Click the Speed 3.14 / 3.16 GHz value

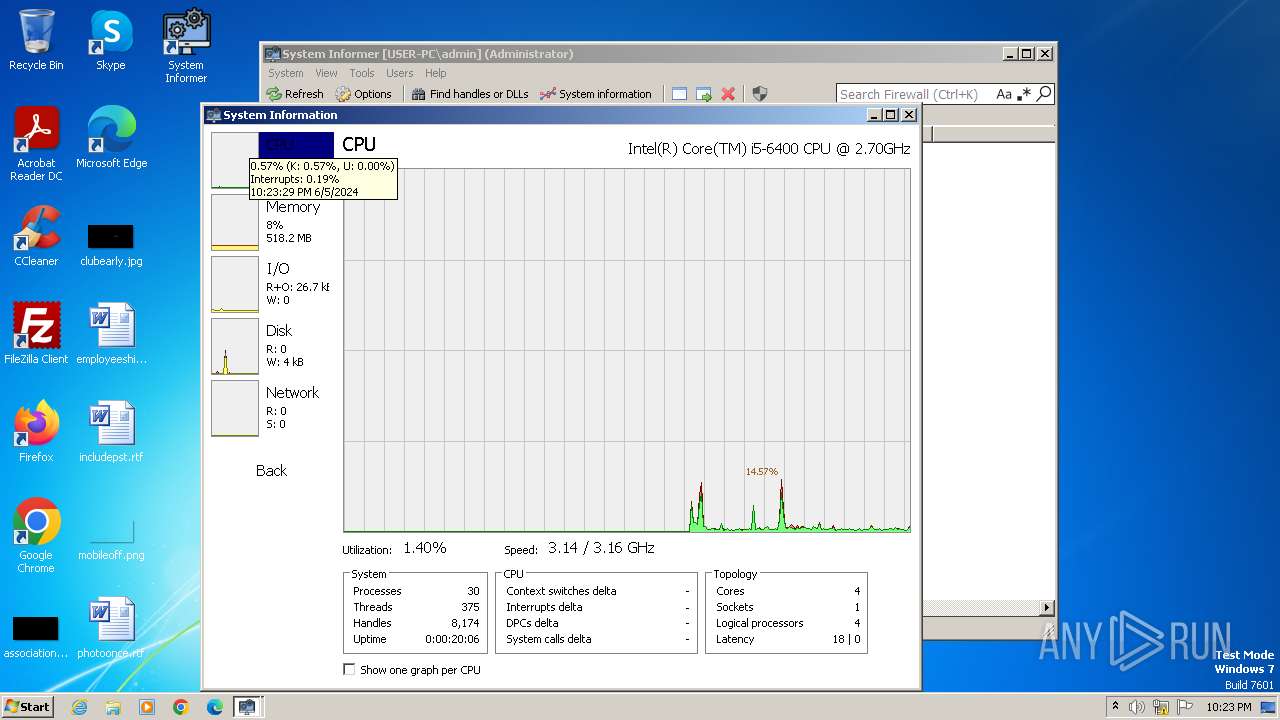click(x=601, y=548)
